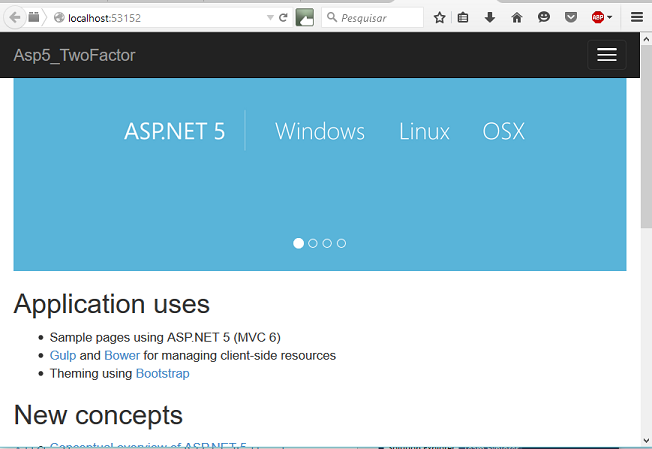The height and width of the screenshot is (449, 652).
Task: Select the first carousel indicator dot
Action: pos(299,243)
